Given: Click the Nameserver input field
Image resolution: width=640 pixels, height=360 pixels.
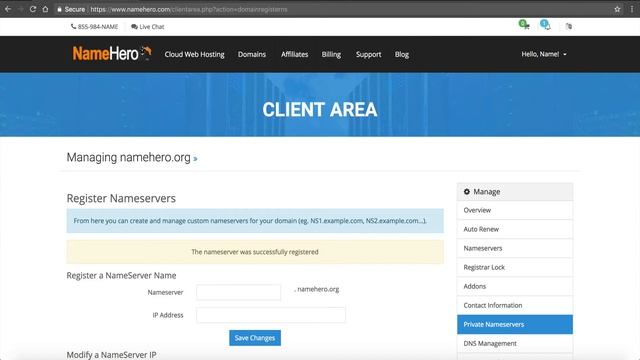Looking at the screenshot, I should click(x=238, y=292).
